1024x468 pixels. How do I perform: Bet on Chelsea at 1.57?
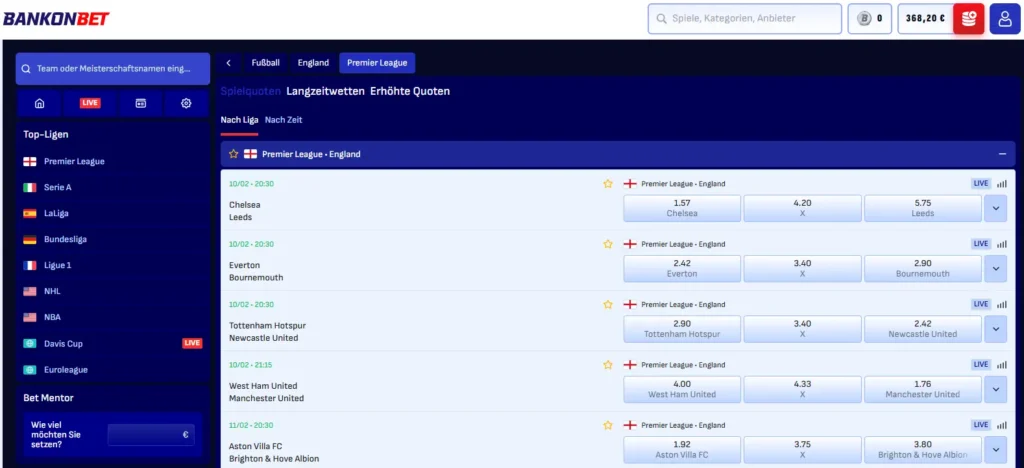point(682,208)
